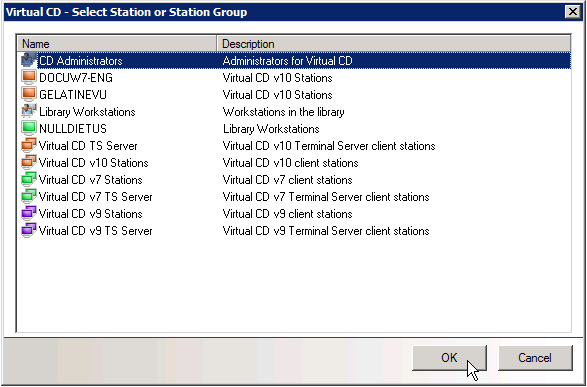Image resolution: width=587 pixels, height=387 pixels.
Task: Sort list by the Name column header
Action: (117, 44)
